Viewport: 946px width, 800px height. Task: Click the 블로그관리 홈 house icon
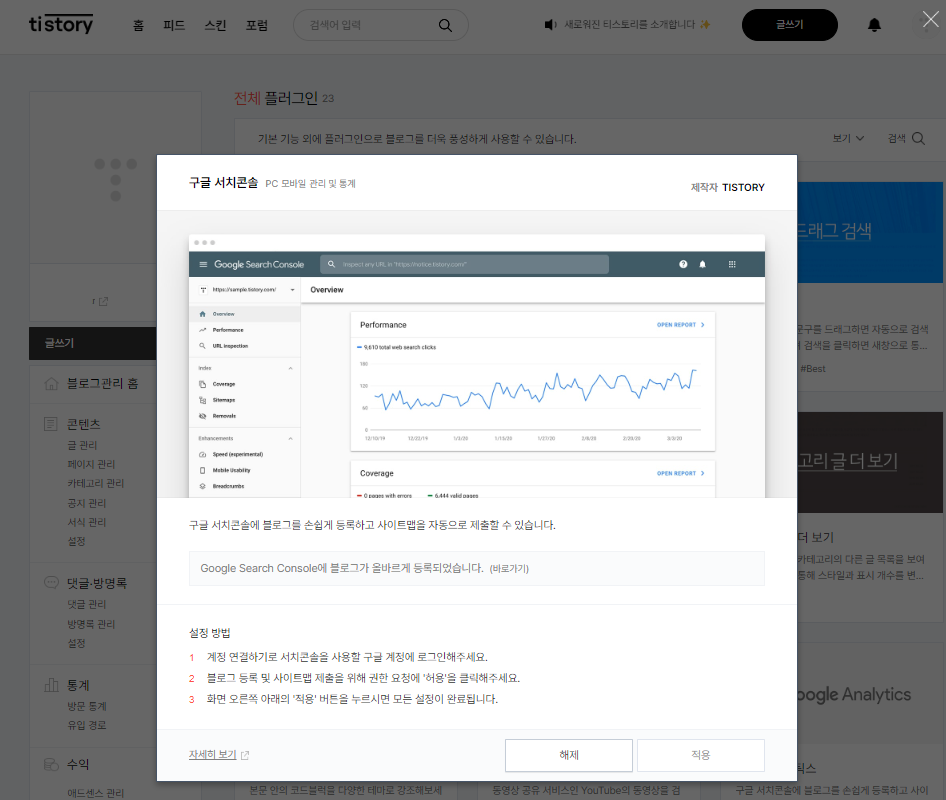point(51,383)
